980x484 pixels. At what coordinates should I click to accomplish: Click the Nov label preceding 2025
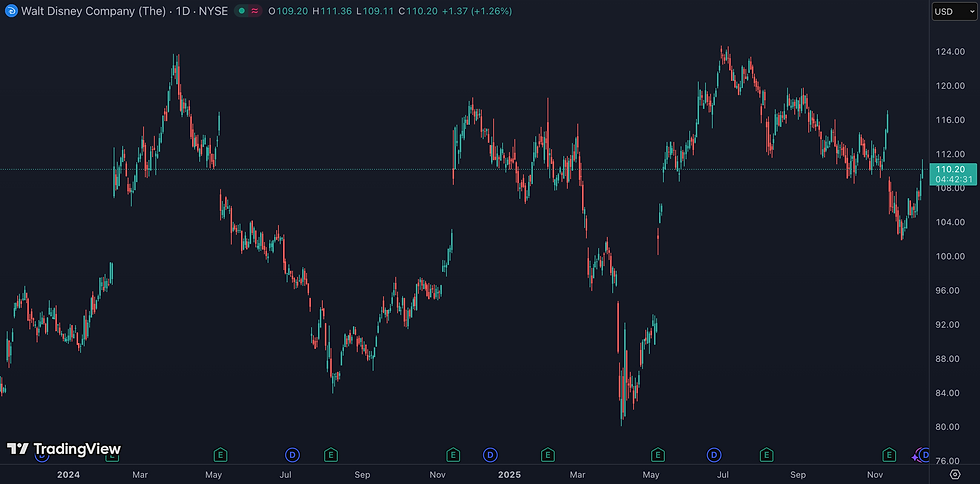(x=437, y=475)
